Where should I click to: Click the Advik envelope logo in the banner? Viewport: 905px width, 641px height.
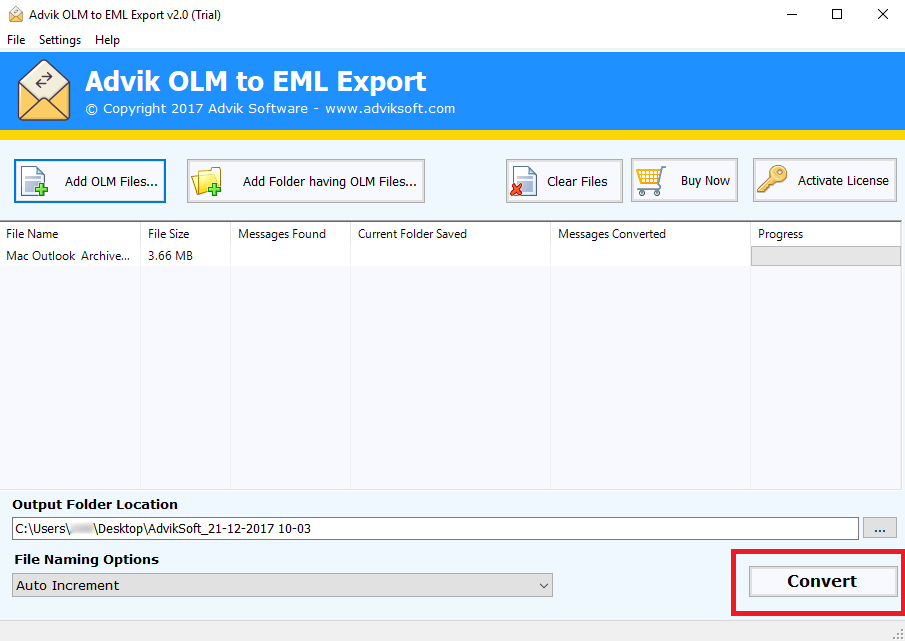44,91
